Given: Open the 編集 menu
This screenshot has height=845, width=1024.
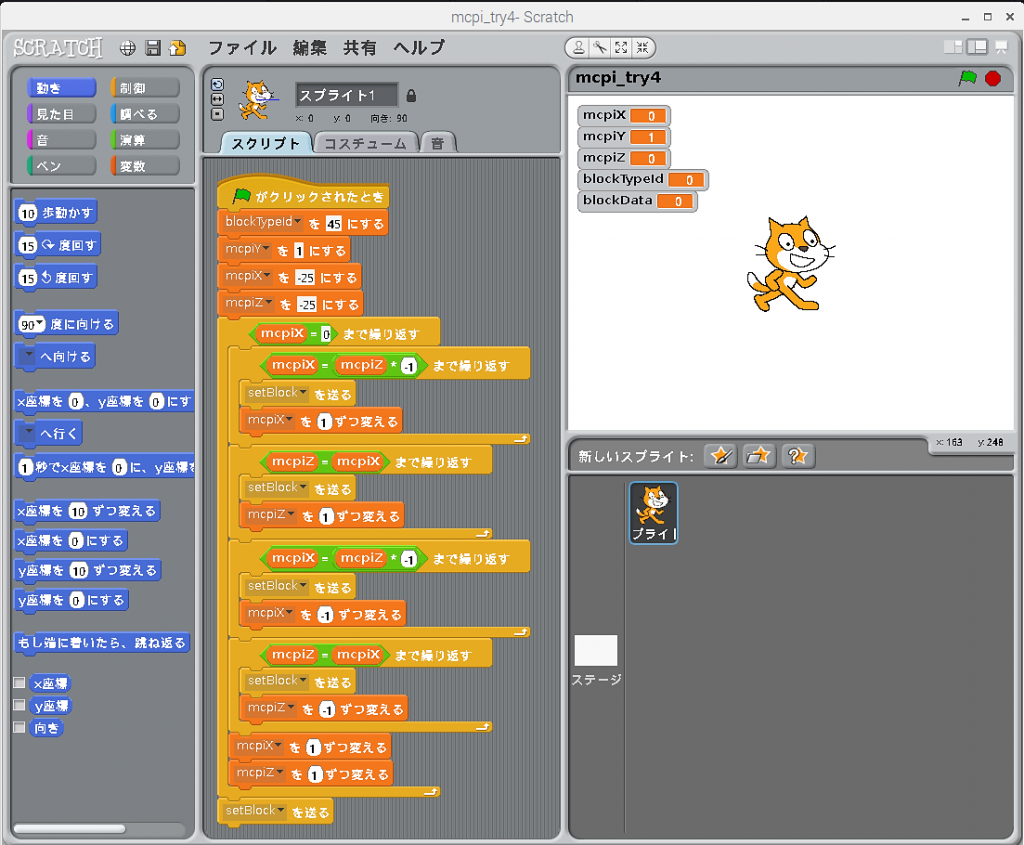Looking at the screenshot, I should (310, 48).
